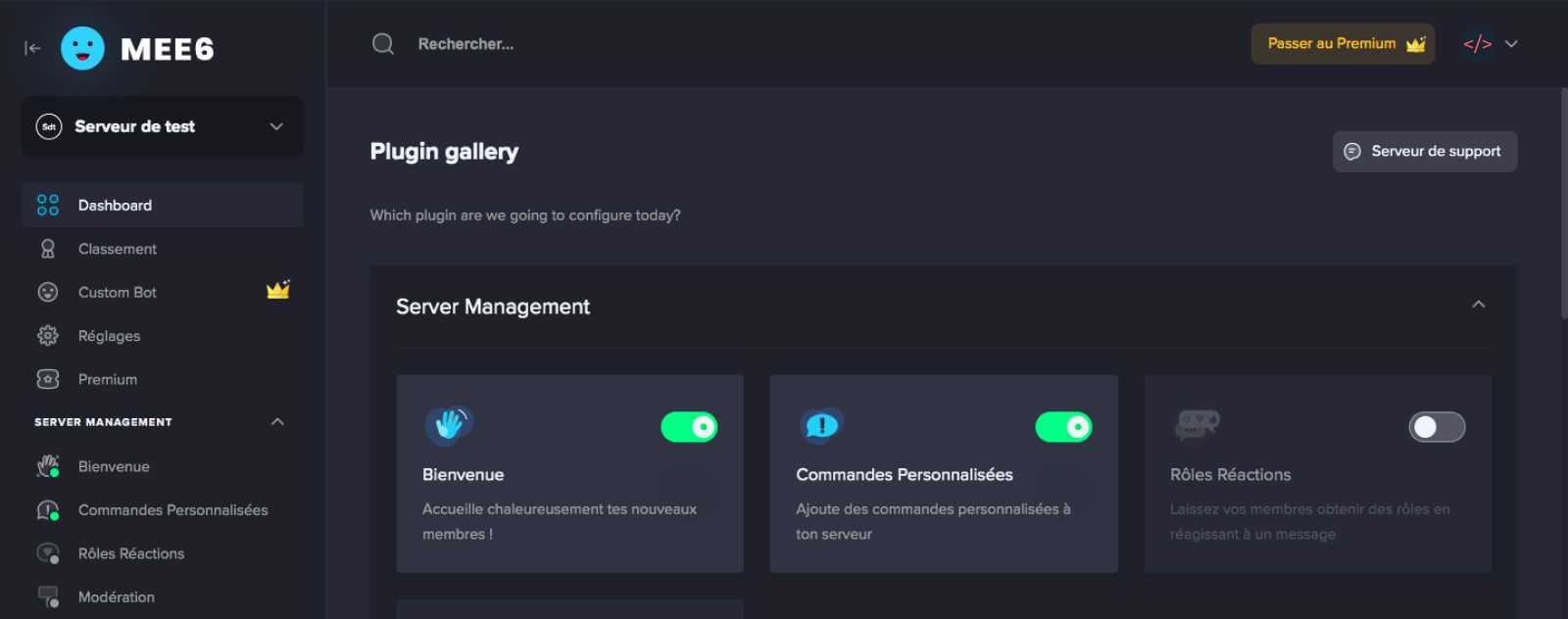
Task: Click the SERVER MANAGEMENT sidebar section label
Action: pos(103,422)
